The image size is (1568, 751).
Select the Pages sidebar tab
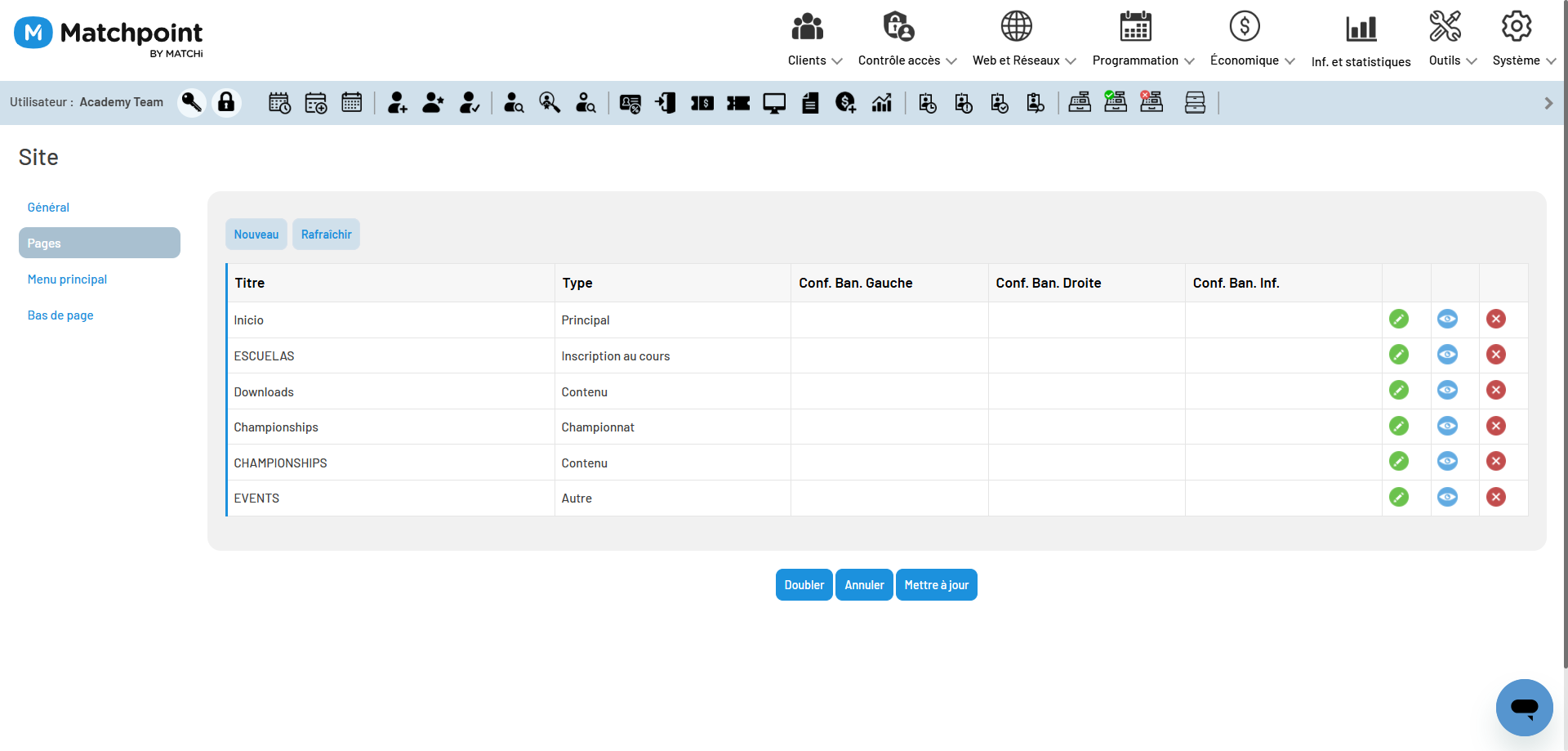[x=100, y=243]
